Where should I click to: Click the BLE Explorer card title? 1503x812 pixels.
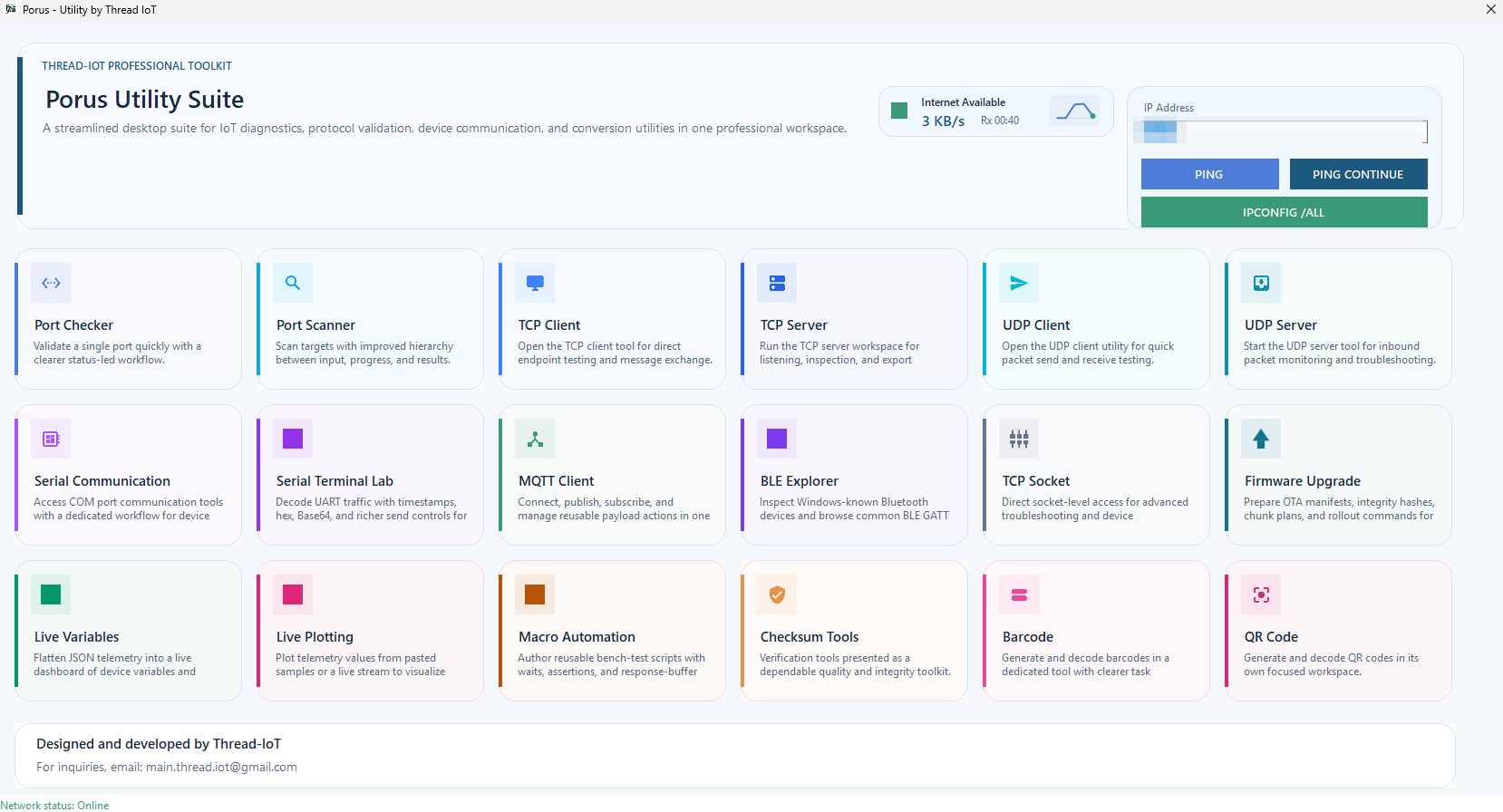pos(800,481)
